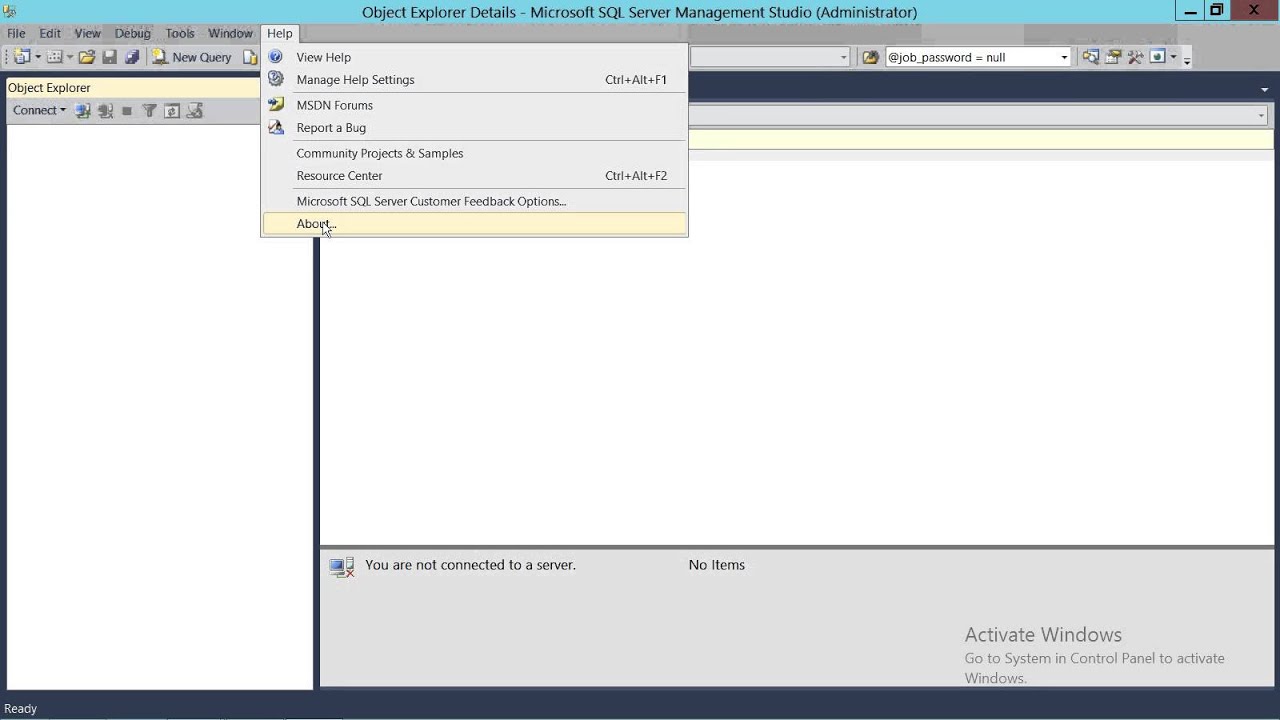Open the Debug menu

tap(132, 33)
